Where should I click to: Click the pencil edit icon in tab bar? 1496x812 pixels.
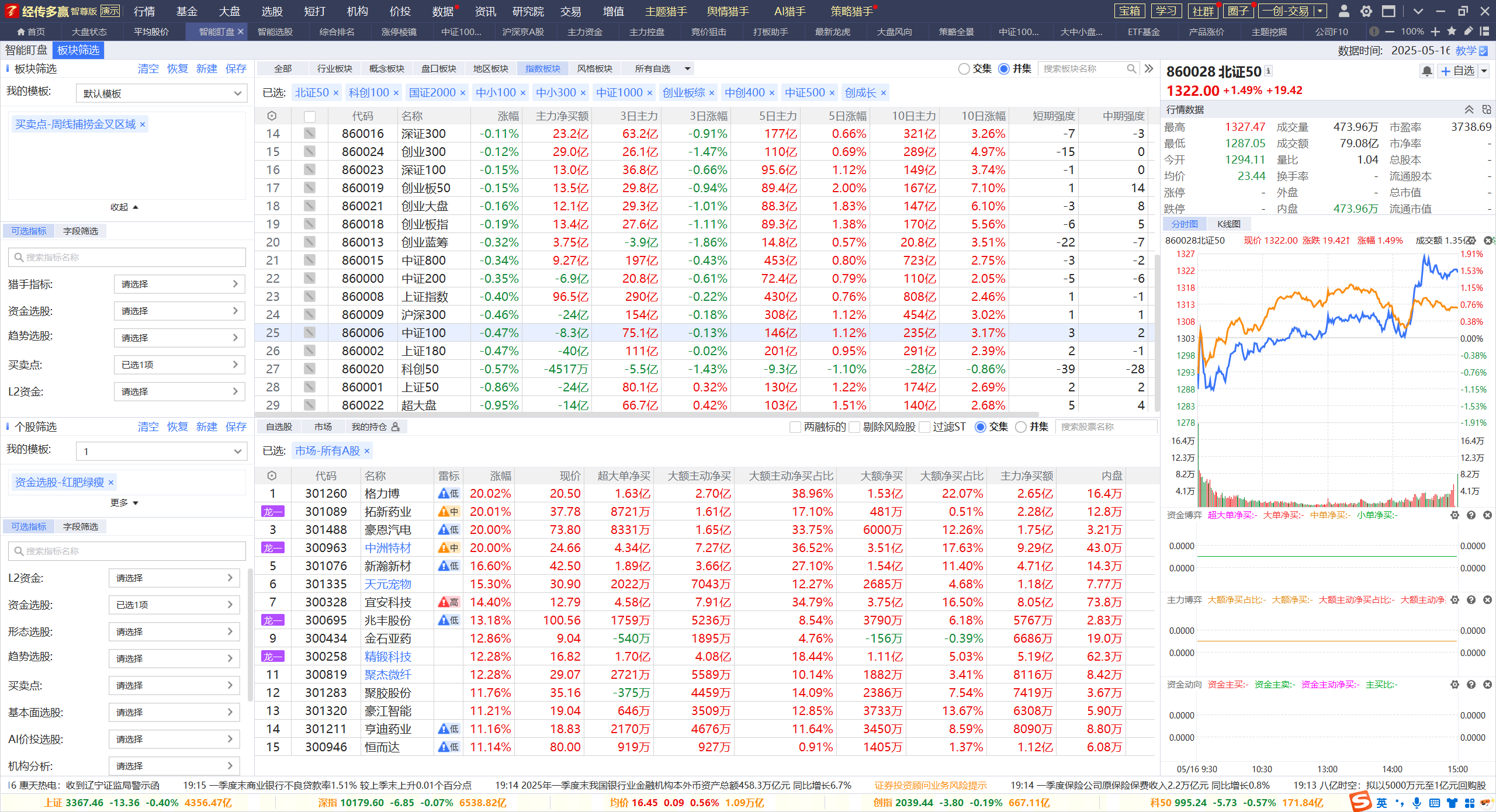[x=1469, y=32]
